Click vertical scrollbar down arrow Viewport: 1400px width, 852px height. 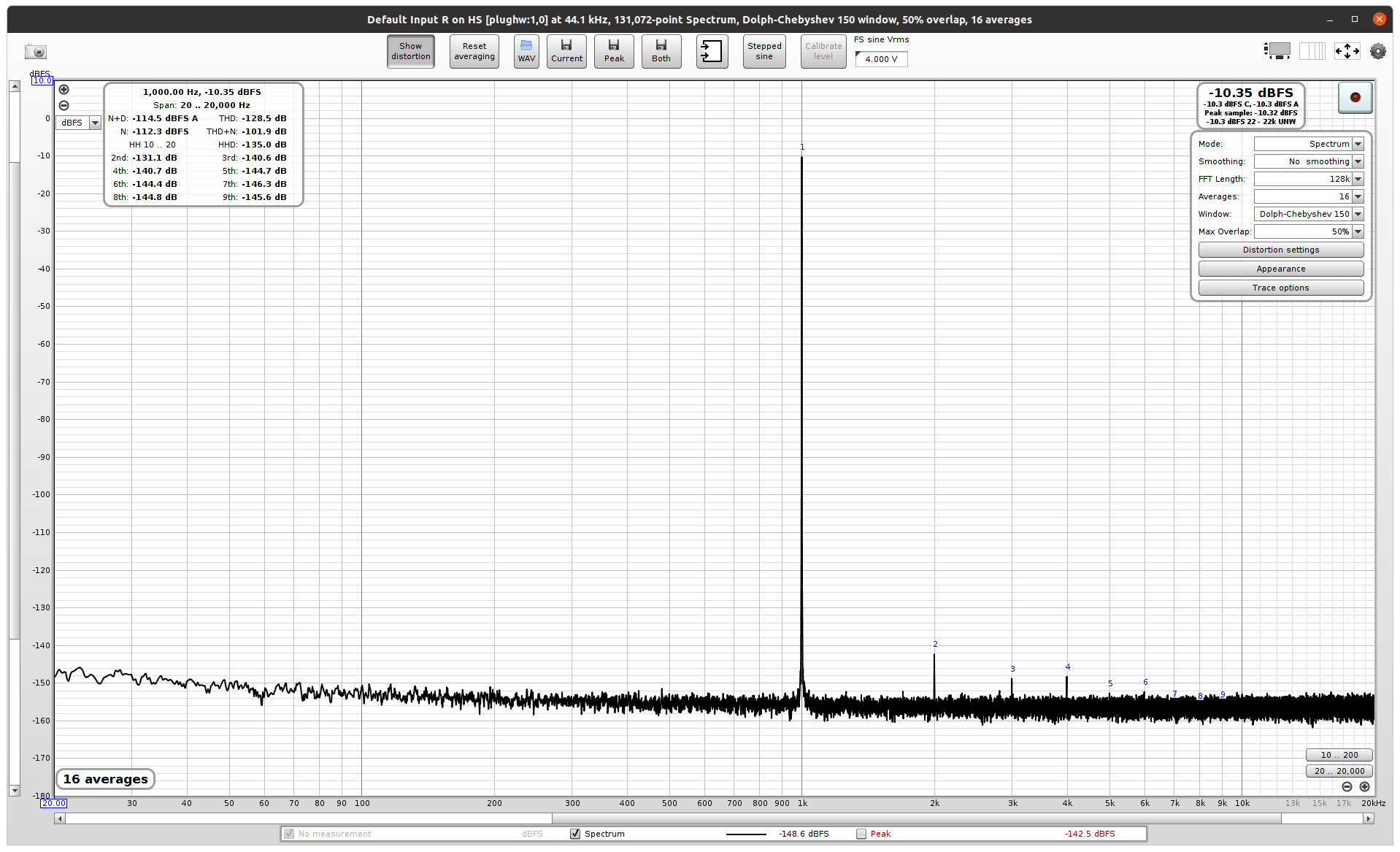[x=14, y=791]
